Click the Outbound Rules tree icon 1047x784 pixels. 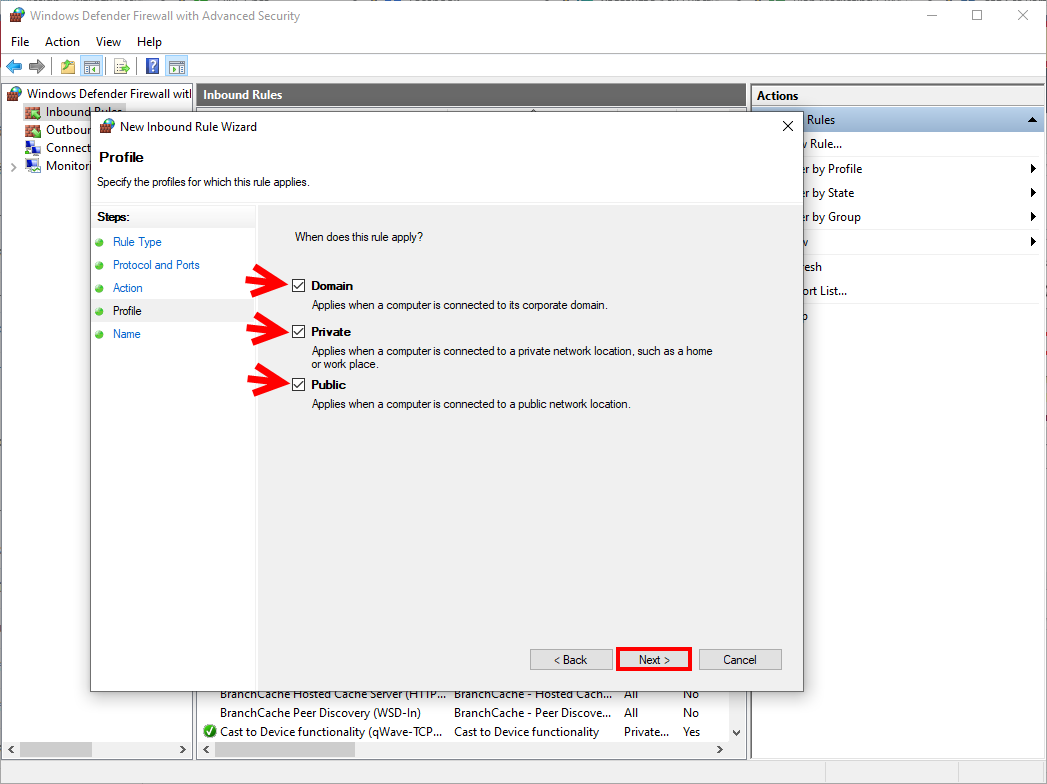(x=33, y=130)
